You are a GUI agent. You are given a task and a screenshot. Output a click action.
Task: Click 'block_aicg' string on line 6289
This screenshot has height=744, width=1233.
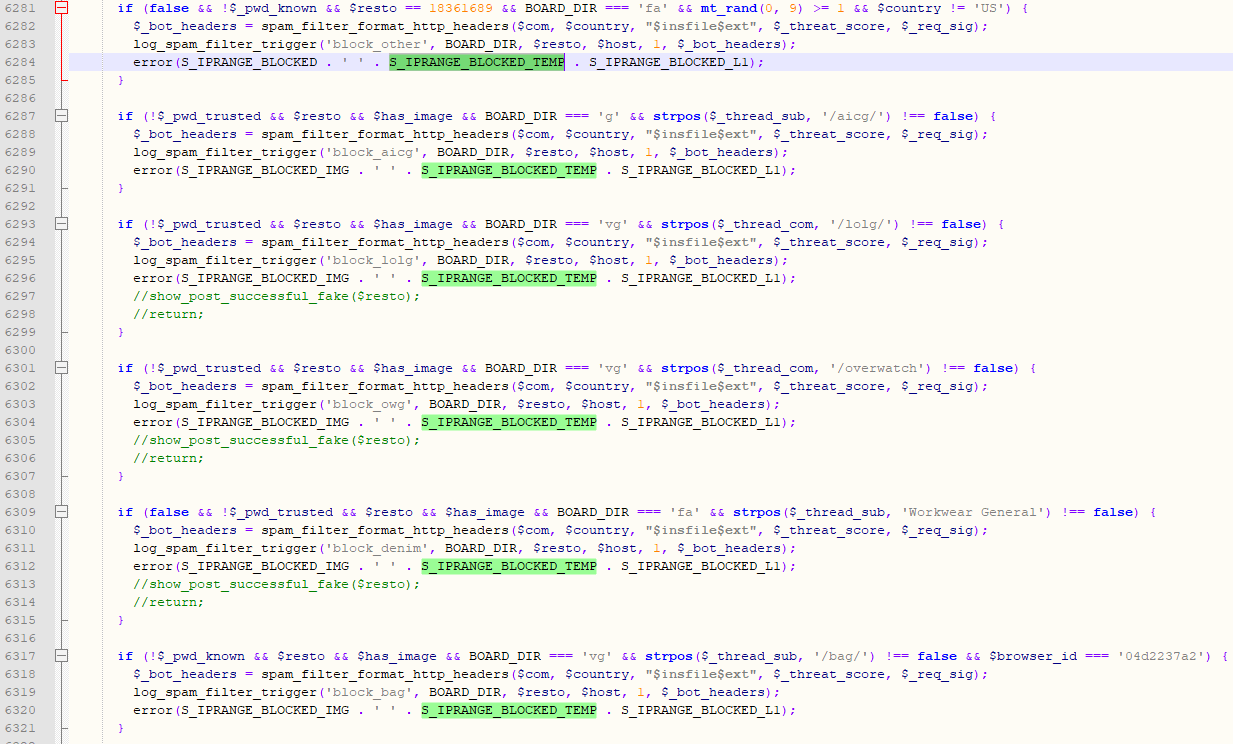coord(373,152)
